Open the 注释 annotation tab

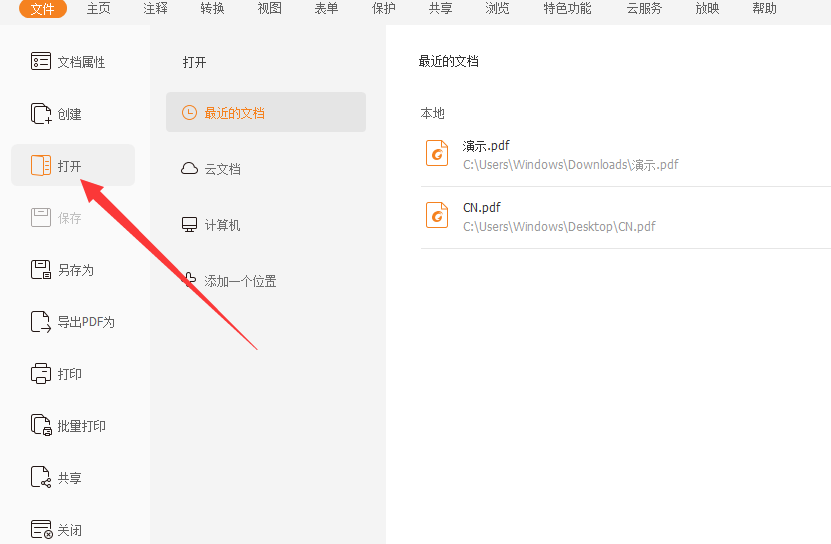(x=155, y=9)
